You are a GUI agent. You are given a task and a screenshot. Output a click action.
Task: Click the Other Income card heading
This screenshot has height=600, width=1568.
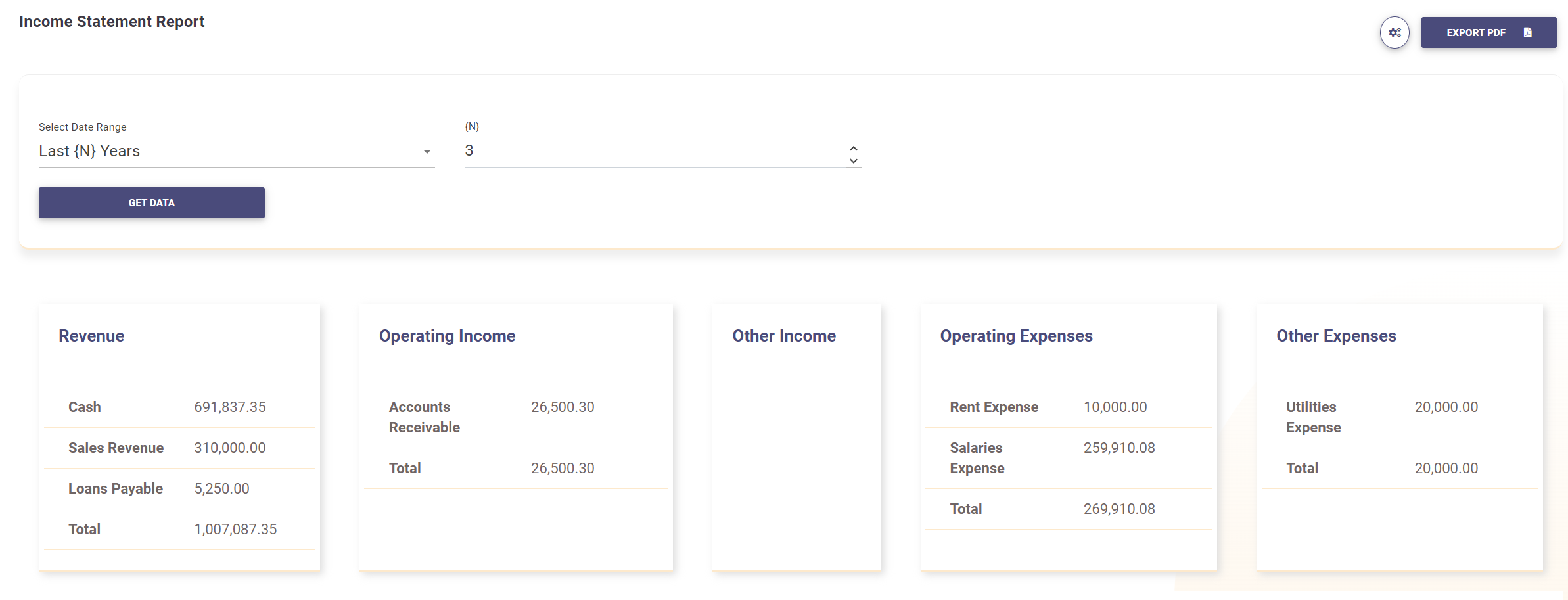coord(784,336)
